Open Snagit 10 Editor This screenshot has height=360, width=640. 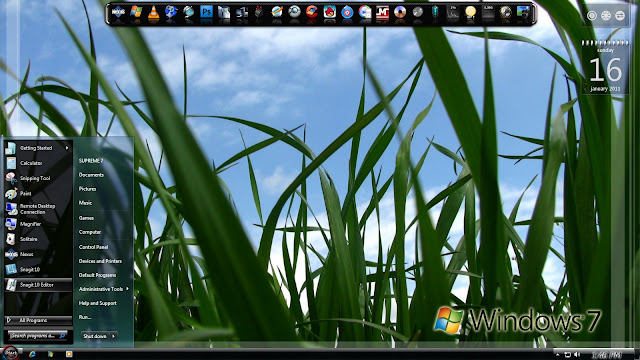point(38,285)
